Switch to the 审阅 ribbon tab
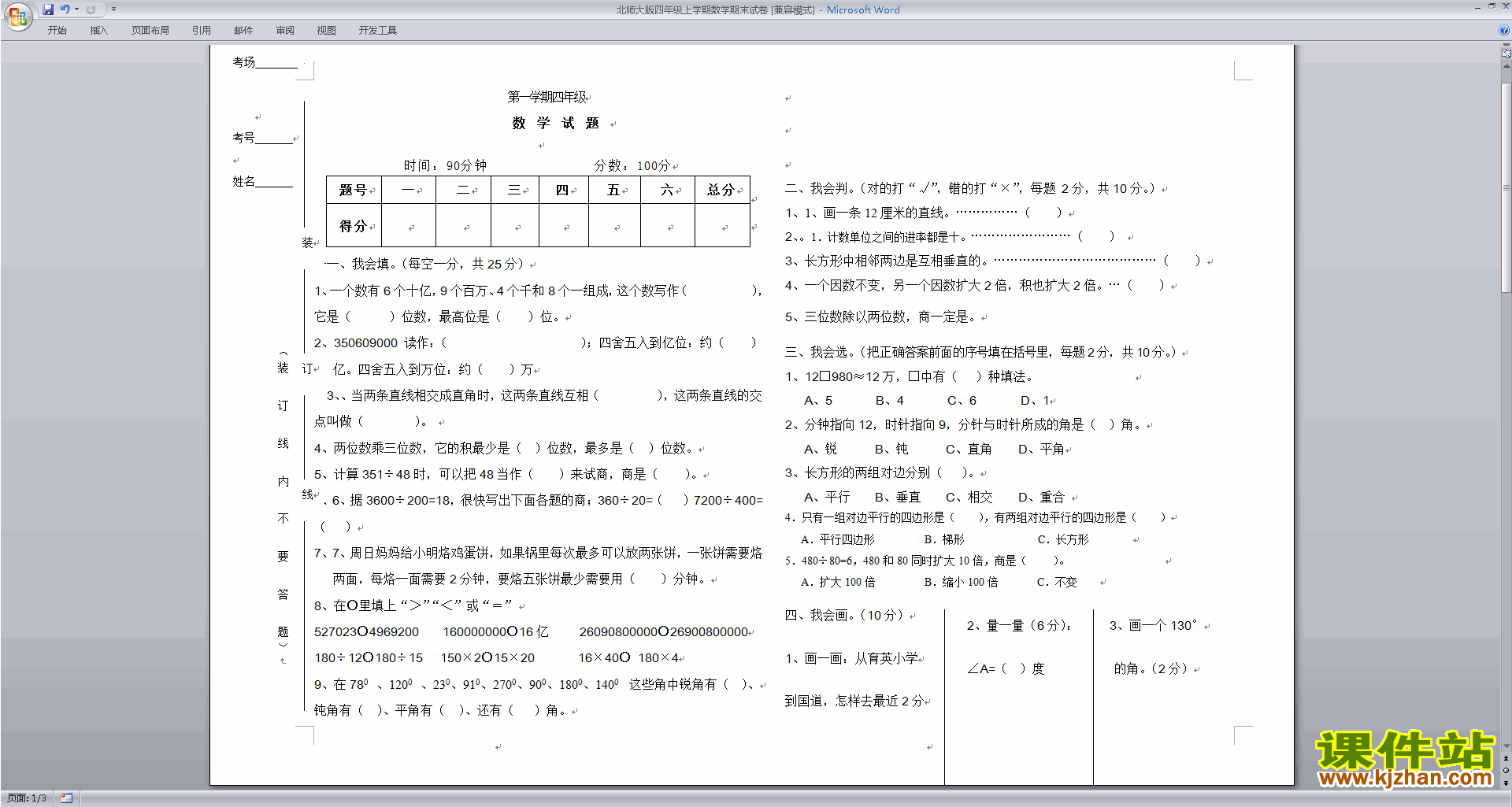Viewport: 1512px width, 807px height. click(x=285, y=31)
